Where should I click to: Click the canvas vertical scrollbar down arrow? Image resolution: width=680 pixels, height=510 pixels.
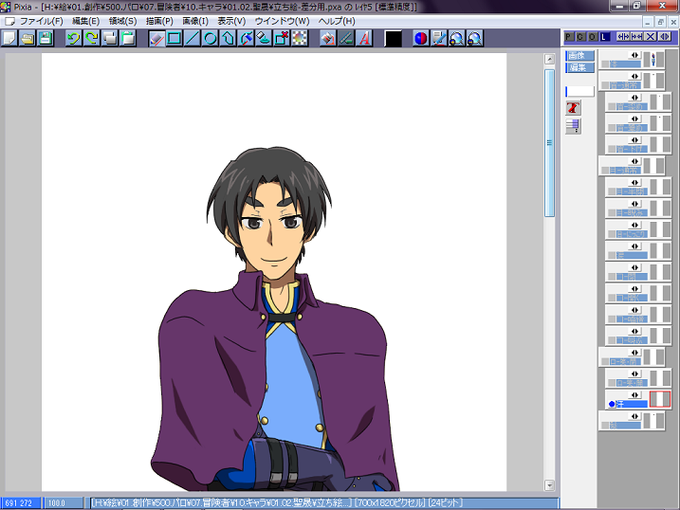point(549,485)
